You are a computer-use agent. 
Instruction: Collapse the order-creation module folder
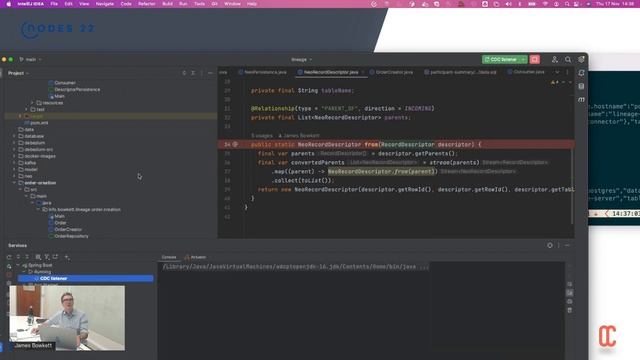(x=14, y=183)
